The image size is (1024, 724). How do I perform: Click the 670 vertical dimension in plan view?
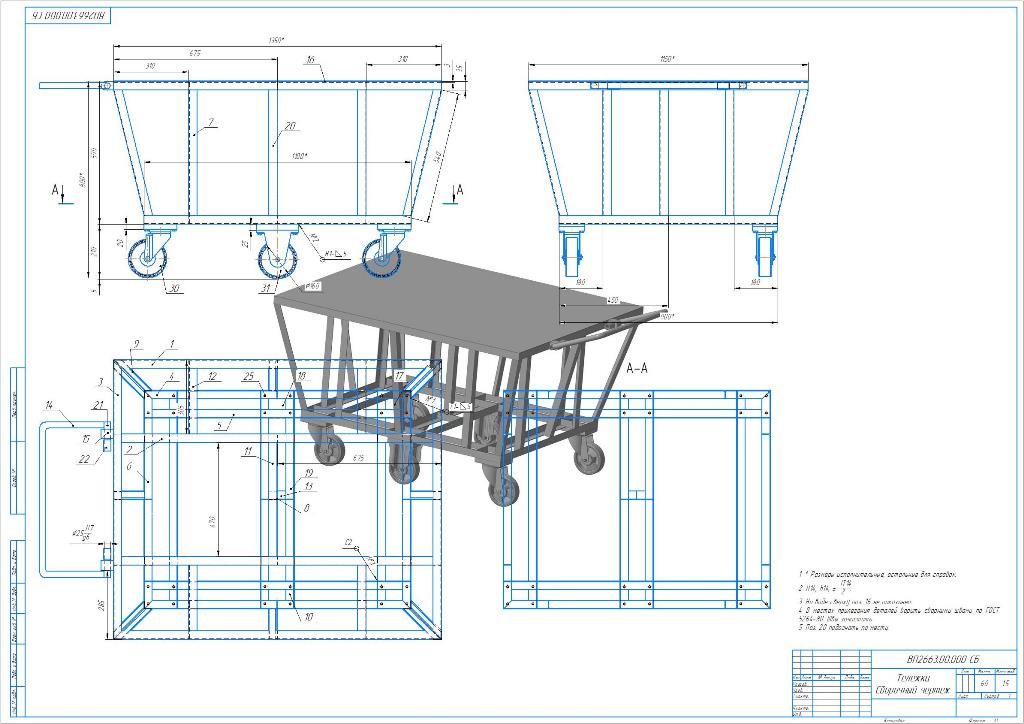click(x=212, y=521)
